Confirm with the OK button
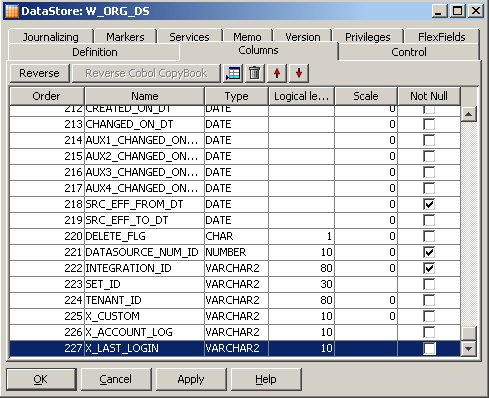 pos(41,379)
